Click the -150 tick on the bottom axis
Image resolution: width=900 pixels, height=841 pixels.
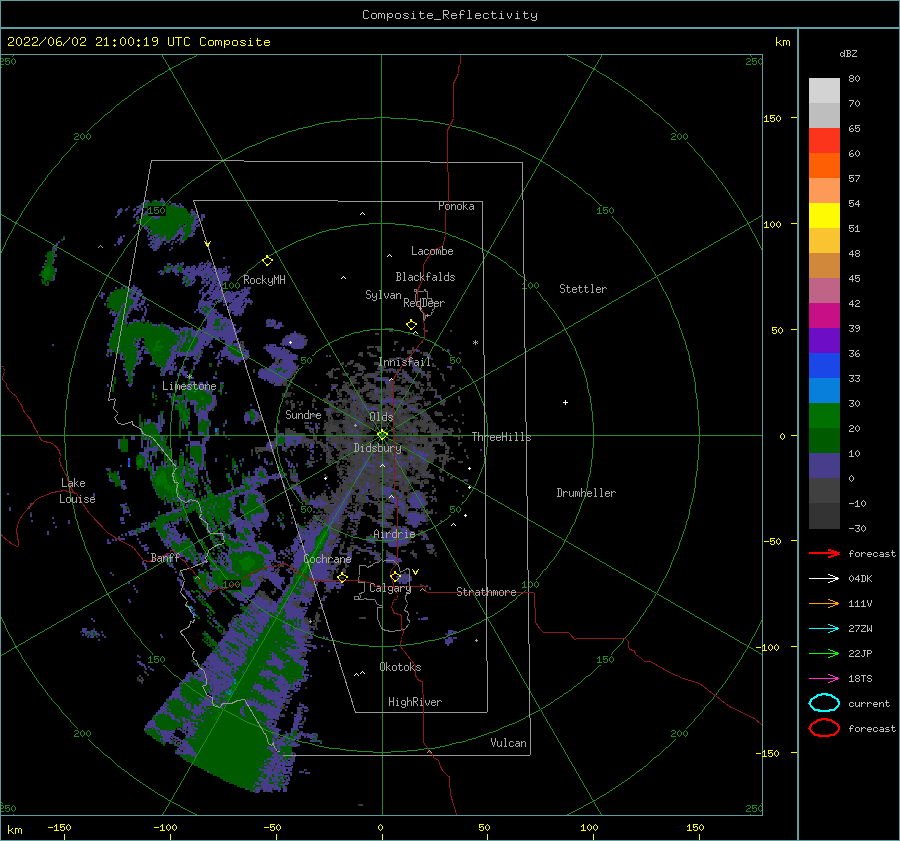59,827
